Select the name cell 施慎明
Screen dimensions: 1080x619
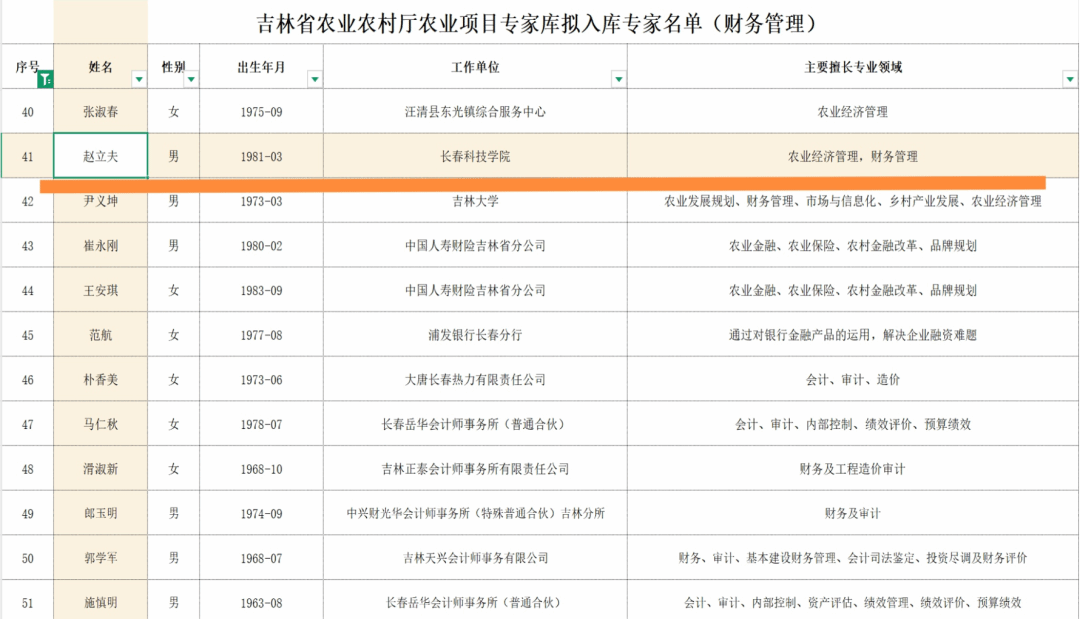[x=100, y=602]
